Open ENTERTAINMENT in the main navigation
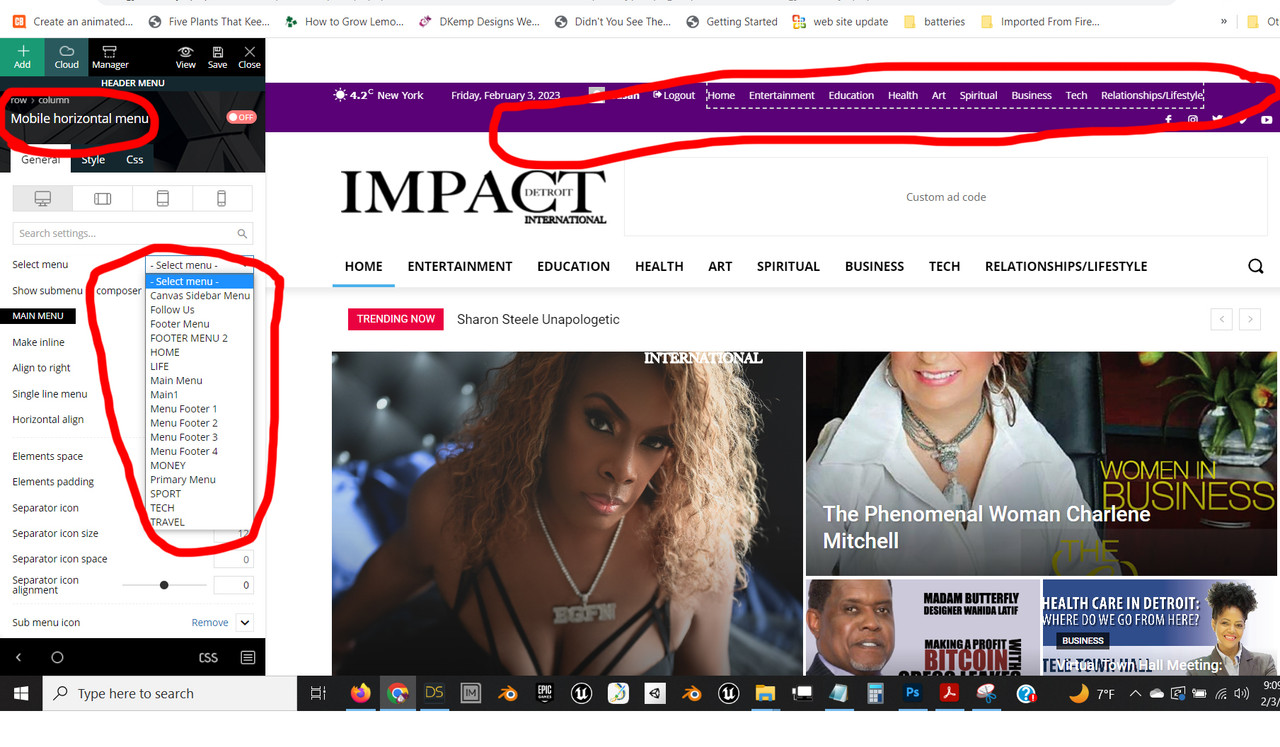Viewport: 1280px width, 747px height. click(460, 266)
